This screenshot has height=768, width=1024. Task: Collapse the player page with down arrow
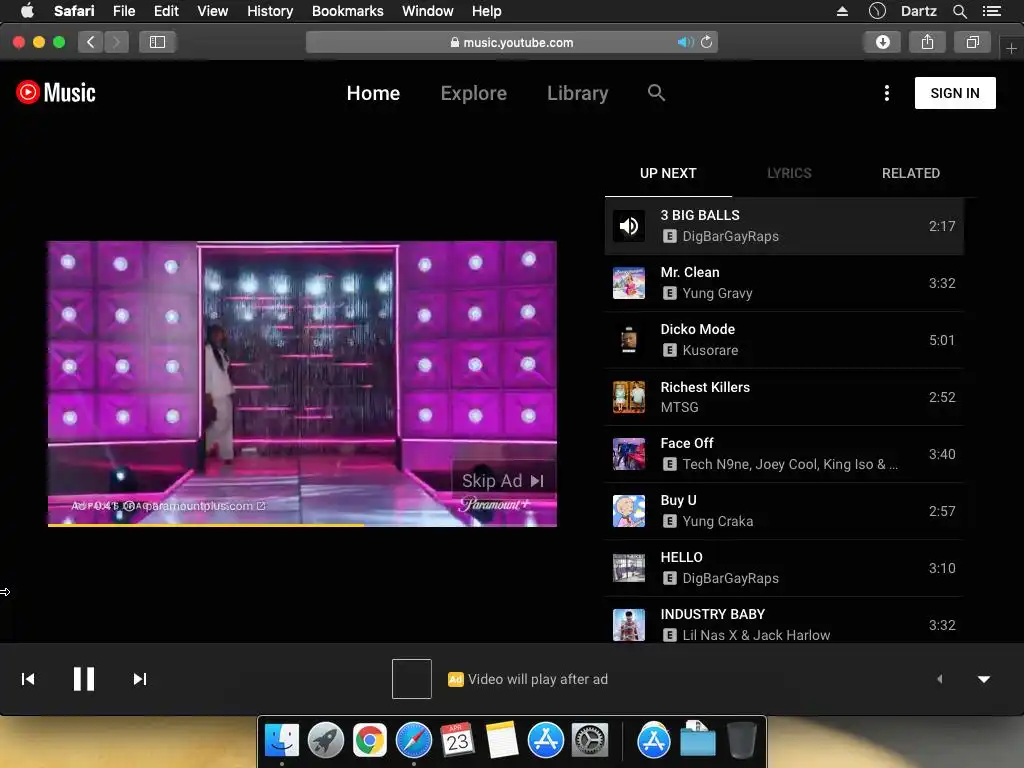(984, 679)
